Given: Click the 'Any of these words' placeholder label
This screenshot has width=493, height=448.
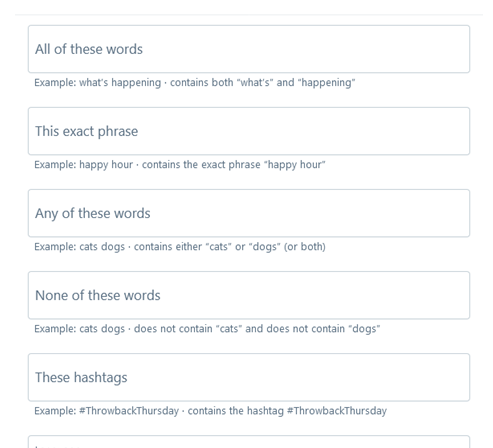Looking at the screenshot, I should (x=93, y=213).
